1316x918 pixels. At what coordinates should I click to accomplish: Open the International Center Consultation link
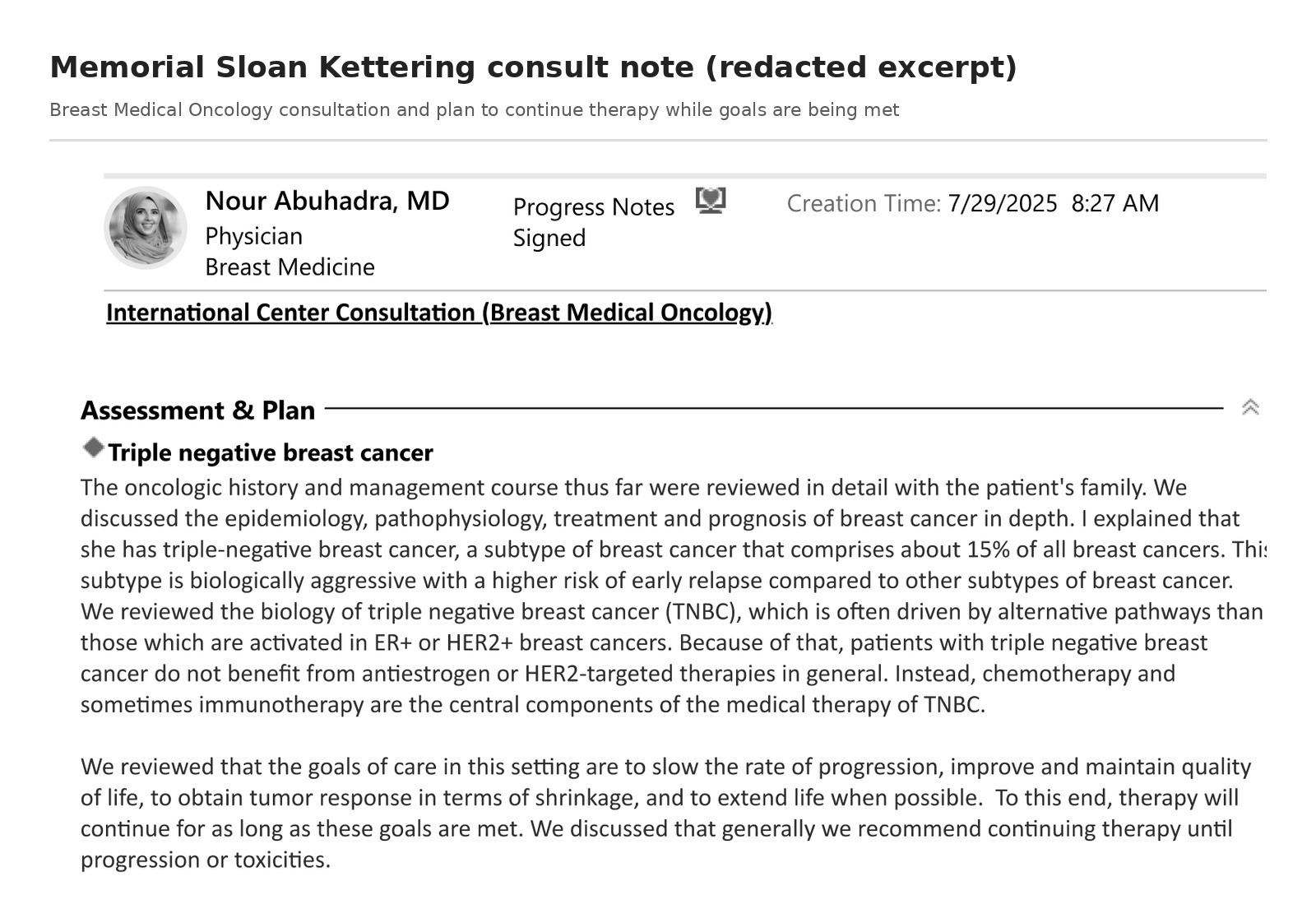pyautogui.click(x=438, y=313)
